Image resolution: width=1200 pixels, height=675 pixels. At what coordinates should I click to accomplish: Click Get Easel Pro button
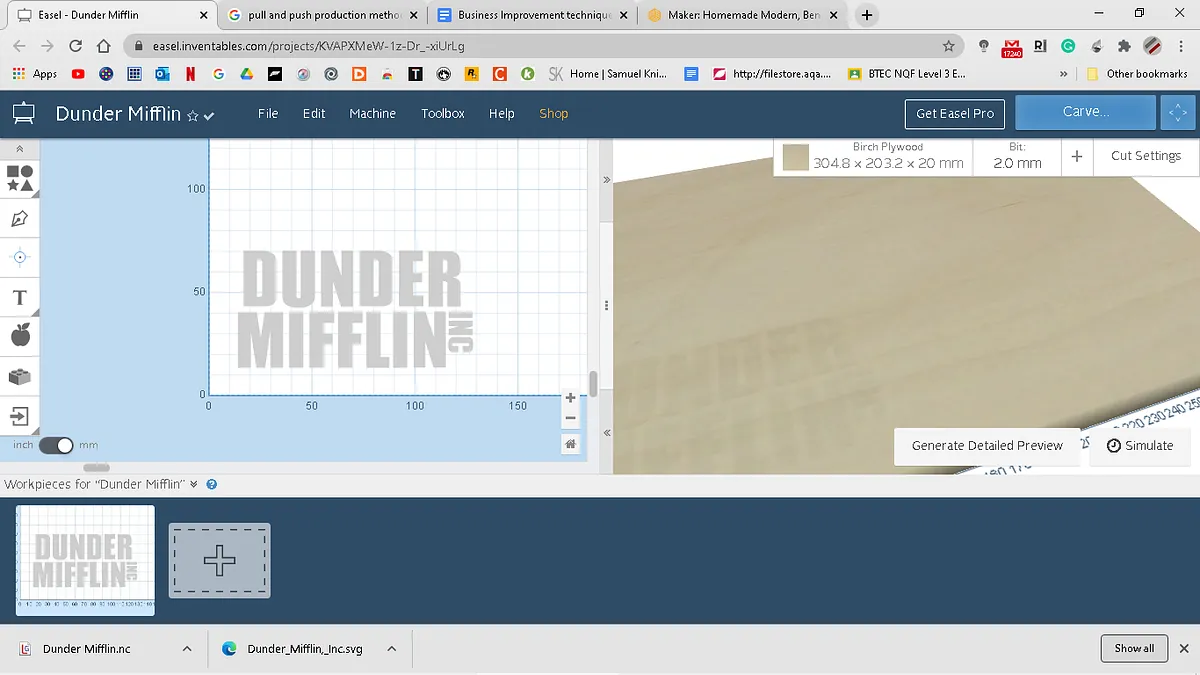[x=955, y=113]
